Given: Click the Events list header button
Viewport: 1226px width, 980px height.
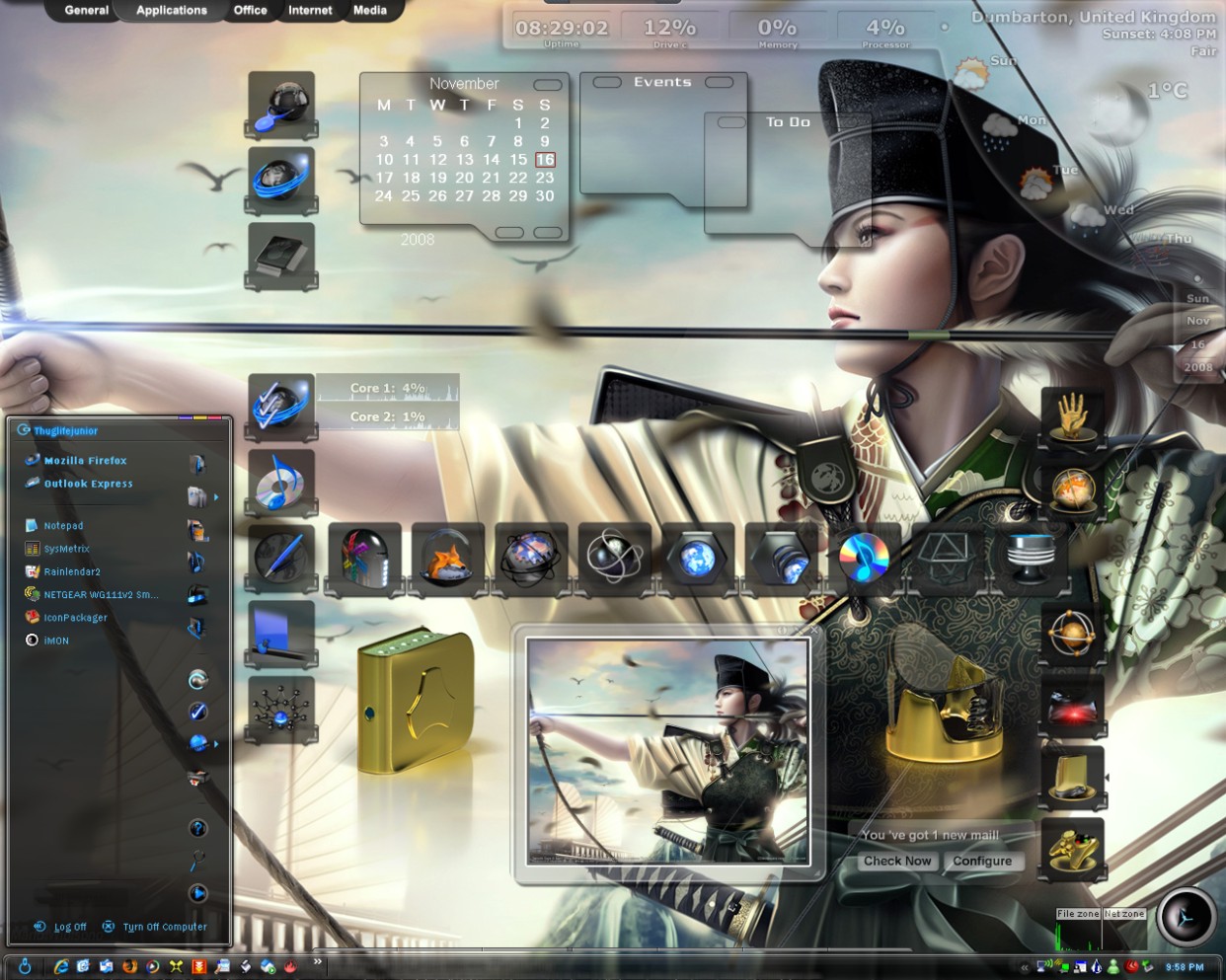Looking at the screenshot, I should [662, 82].
